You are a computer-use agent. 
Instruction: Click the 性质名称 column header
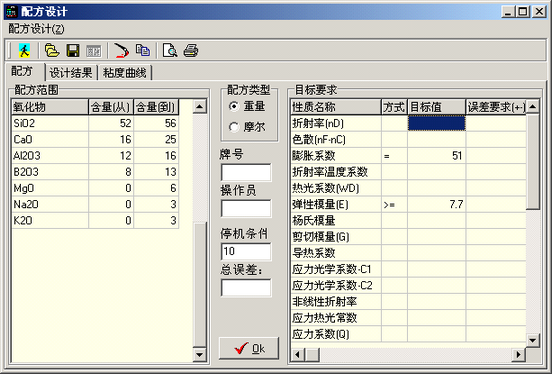click(x=336, y=107)
